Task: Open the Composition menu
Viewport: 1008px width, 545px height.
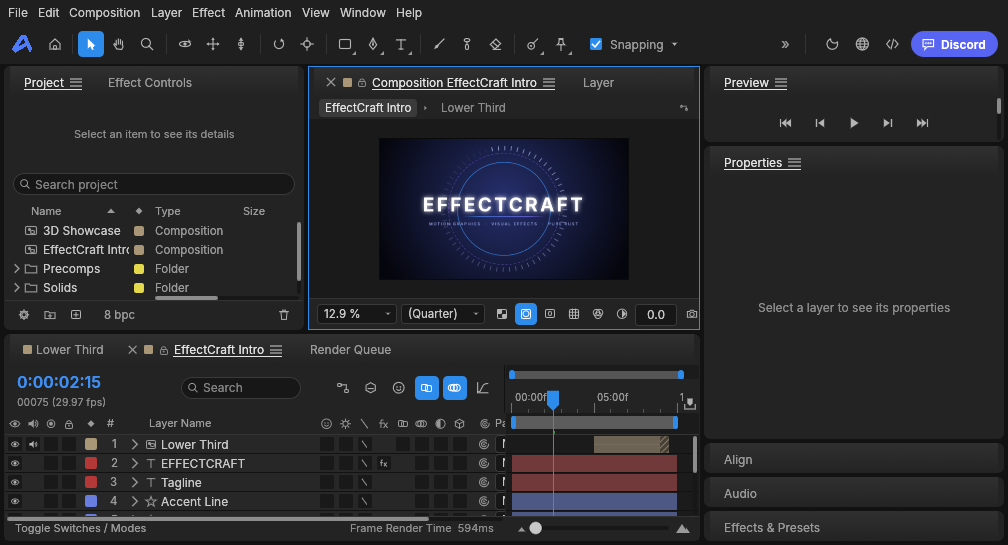Action: click(105, 13)
